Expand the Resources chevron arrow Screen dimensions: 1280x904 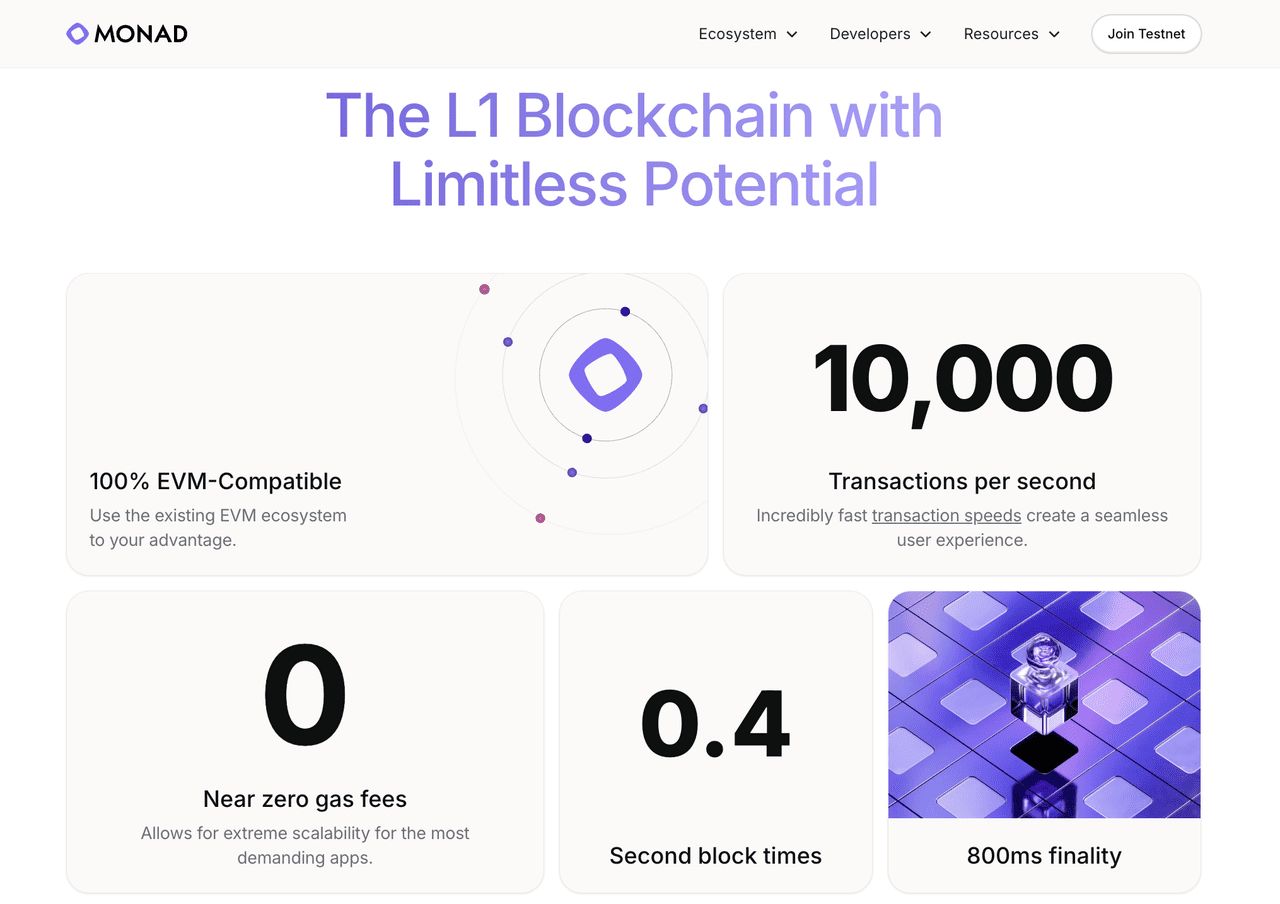point(1054,34)
